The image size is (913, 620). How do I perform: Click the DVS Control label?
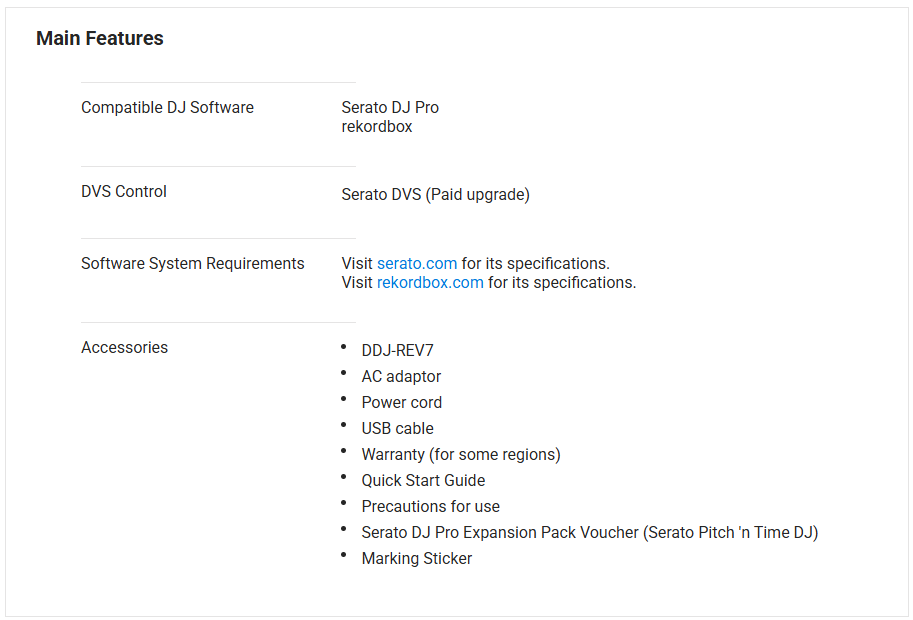click(x=124, y=192)
